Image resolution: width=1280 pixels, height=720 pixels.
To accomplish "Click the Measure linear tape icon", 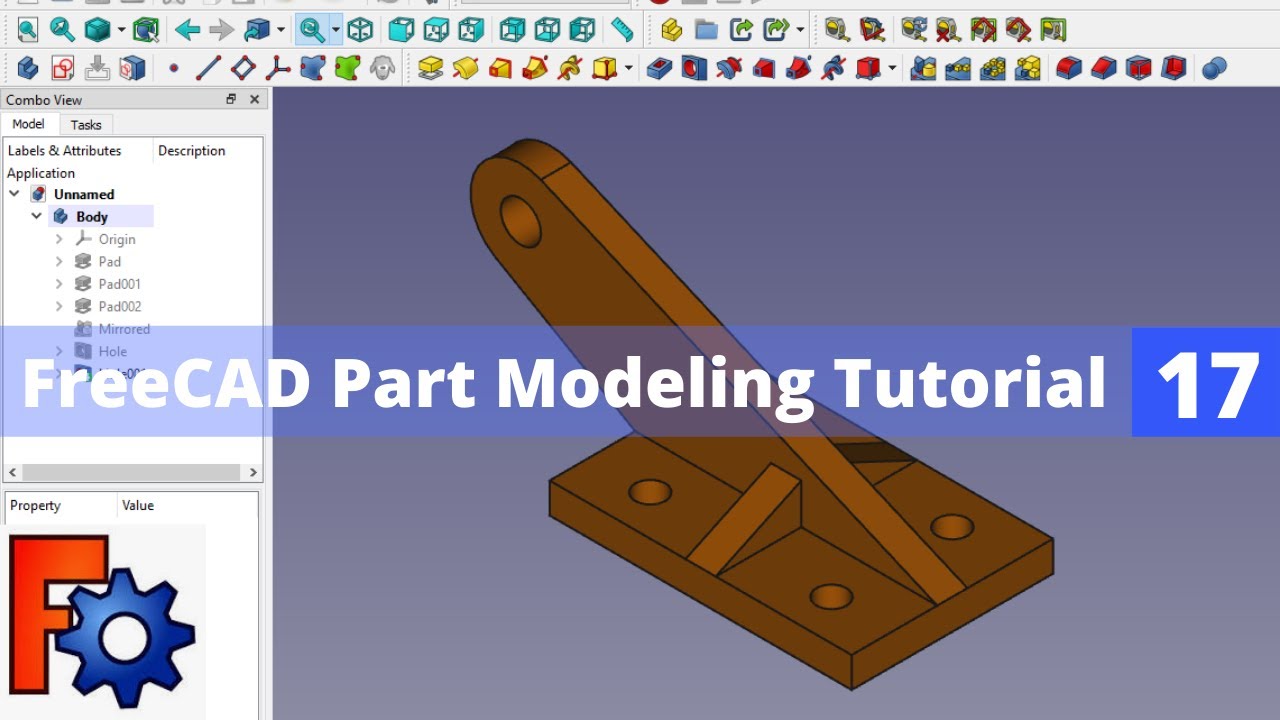I will (x=837, y=30).
